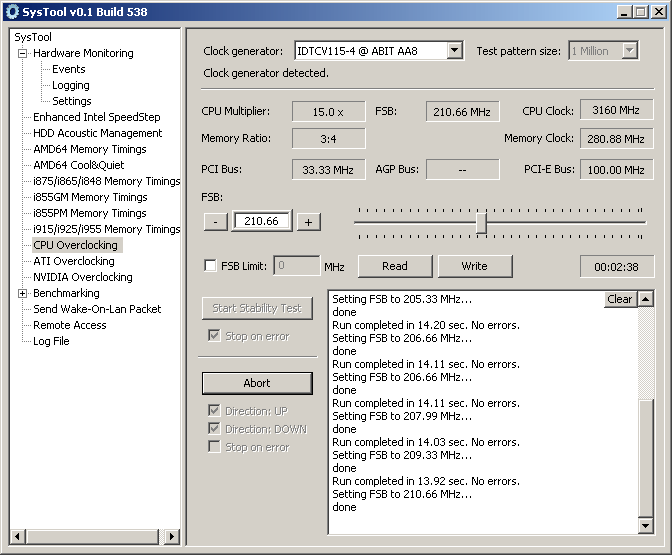Click the Read button
Screen dimensions: 672x555
tap(395, 266)
